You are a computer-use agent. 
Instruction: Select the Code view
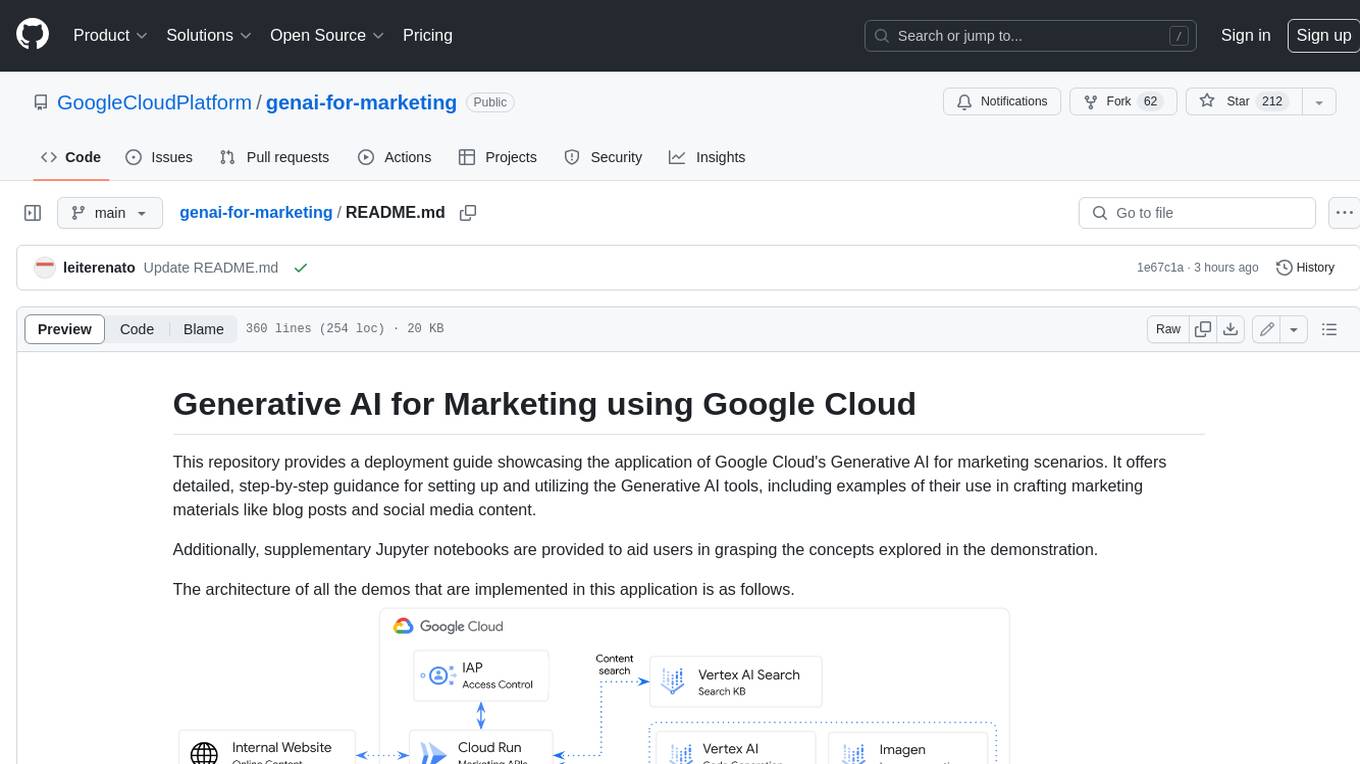(137, 329)
